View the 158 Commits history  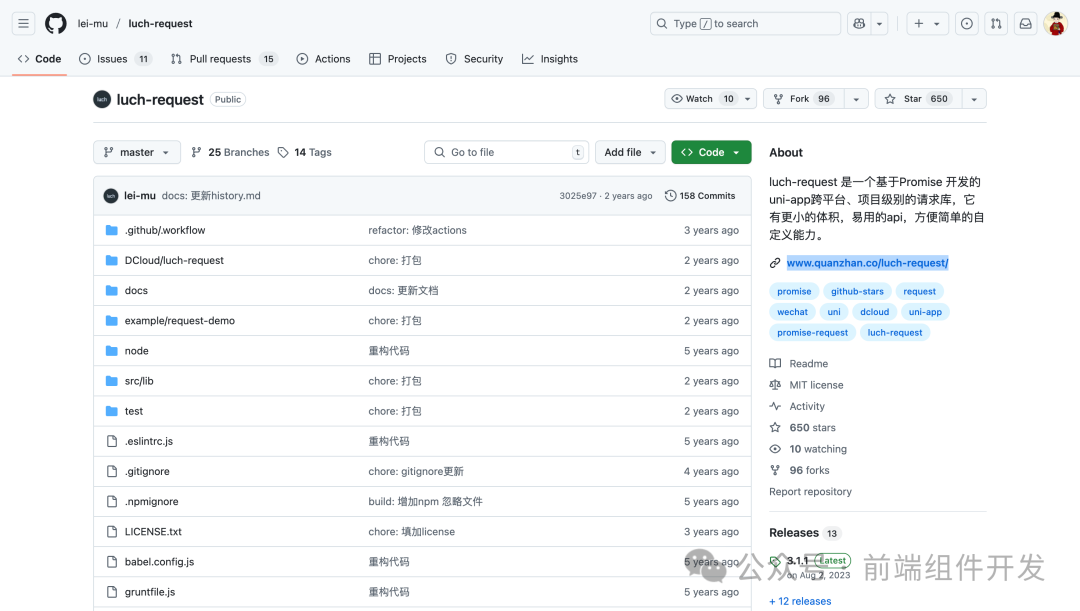click(x=700, y=196)
